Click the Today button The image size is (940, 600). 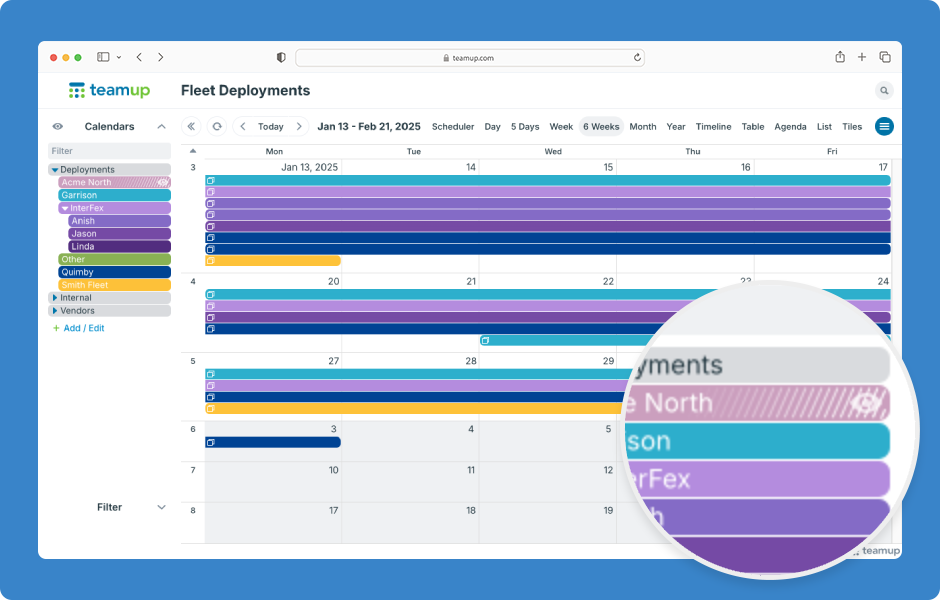[270, 127]
